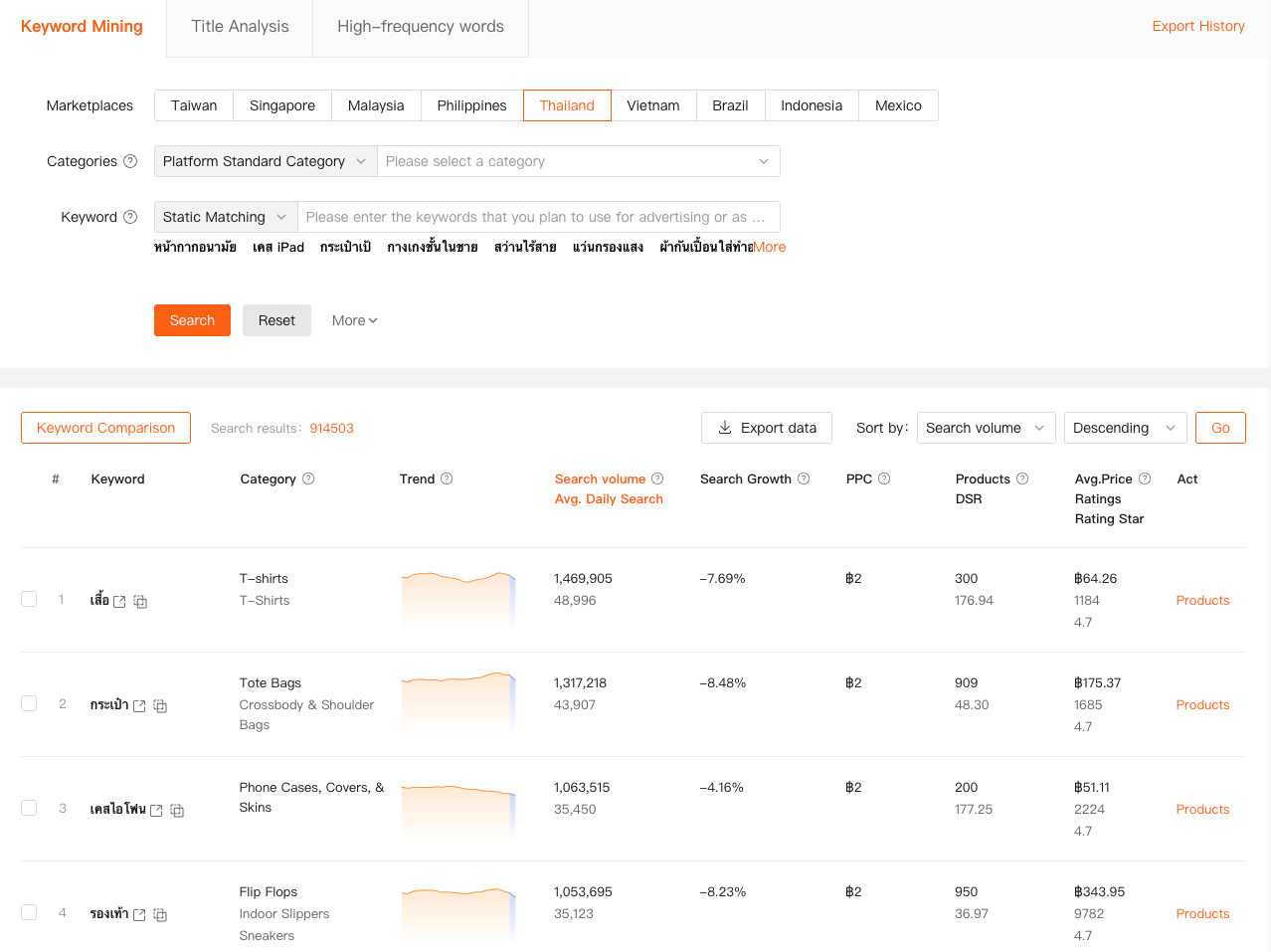Screen dimensions: 1271x952
Task: Switch to the Title Analysis tab
Action: click(239, 26)
